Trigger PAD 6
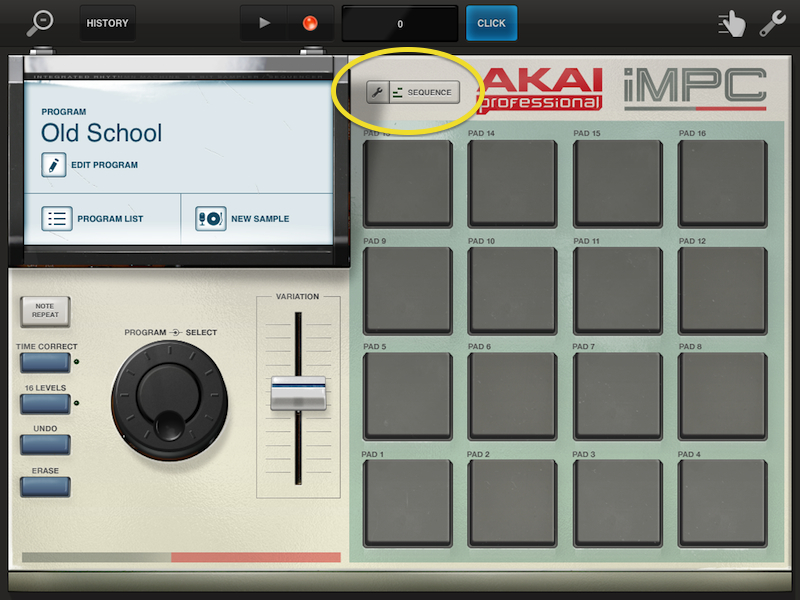The height and width of the screenshot is (600, 800). tap(512, 396)
